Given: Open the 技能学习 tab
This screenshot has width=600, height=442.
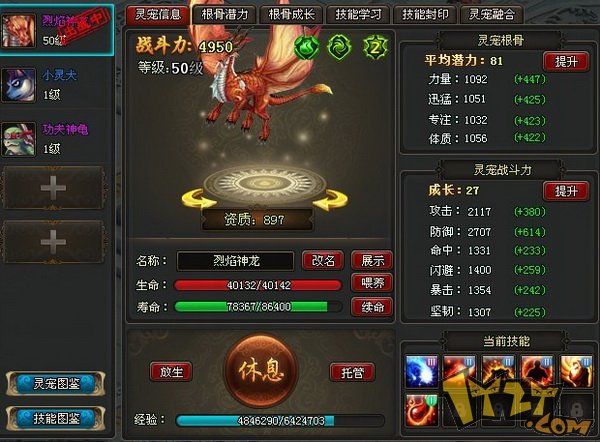Looking at the screenshot, I should point(359,15).
